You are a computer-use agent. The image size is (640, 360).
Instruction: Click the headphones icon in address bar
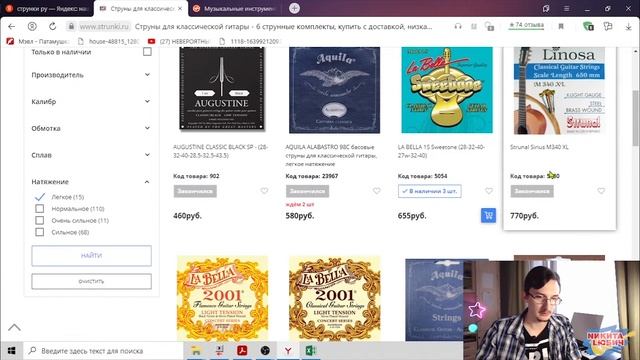coord(458,27)
